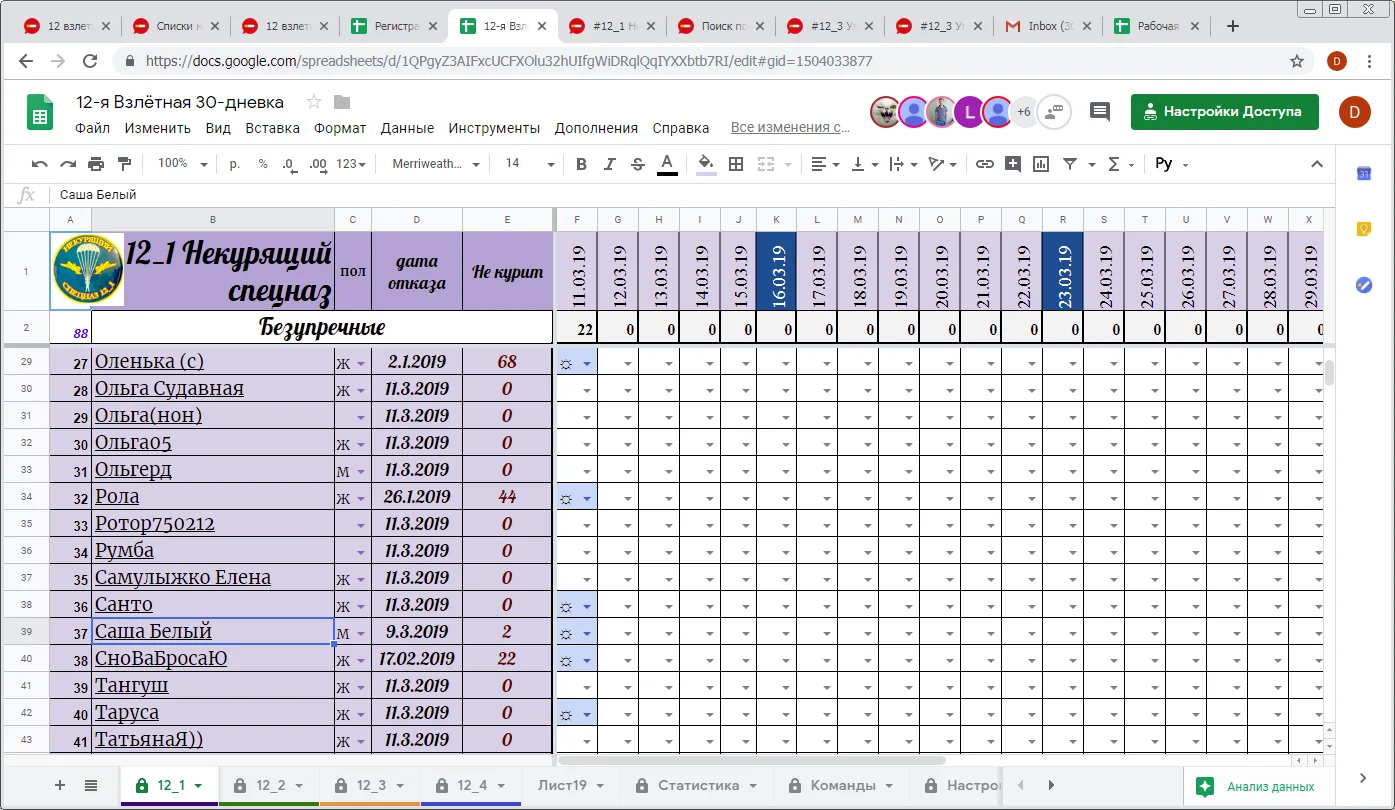Toggle italic formatting

tap(610, 164)
